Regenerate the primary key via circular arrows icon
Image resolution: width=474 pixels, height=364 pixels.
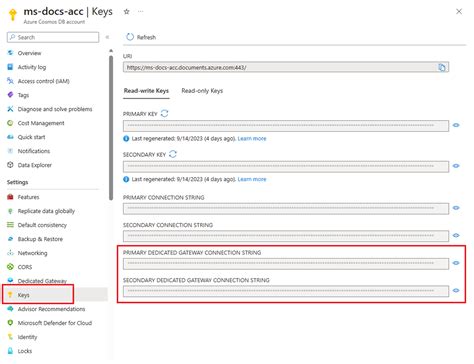[x=164, y=114]
